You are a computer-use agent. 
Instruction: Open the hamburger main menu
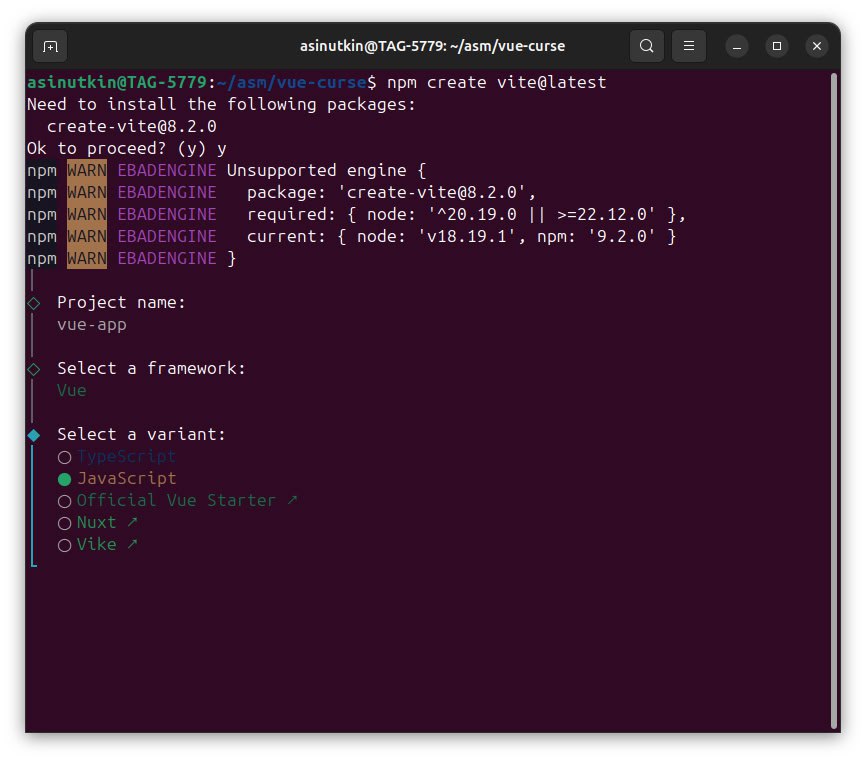[x=688, y=46]
